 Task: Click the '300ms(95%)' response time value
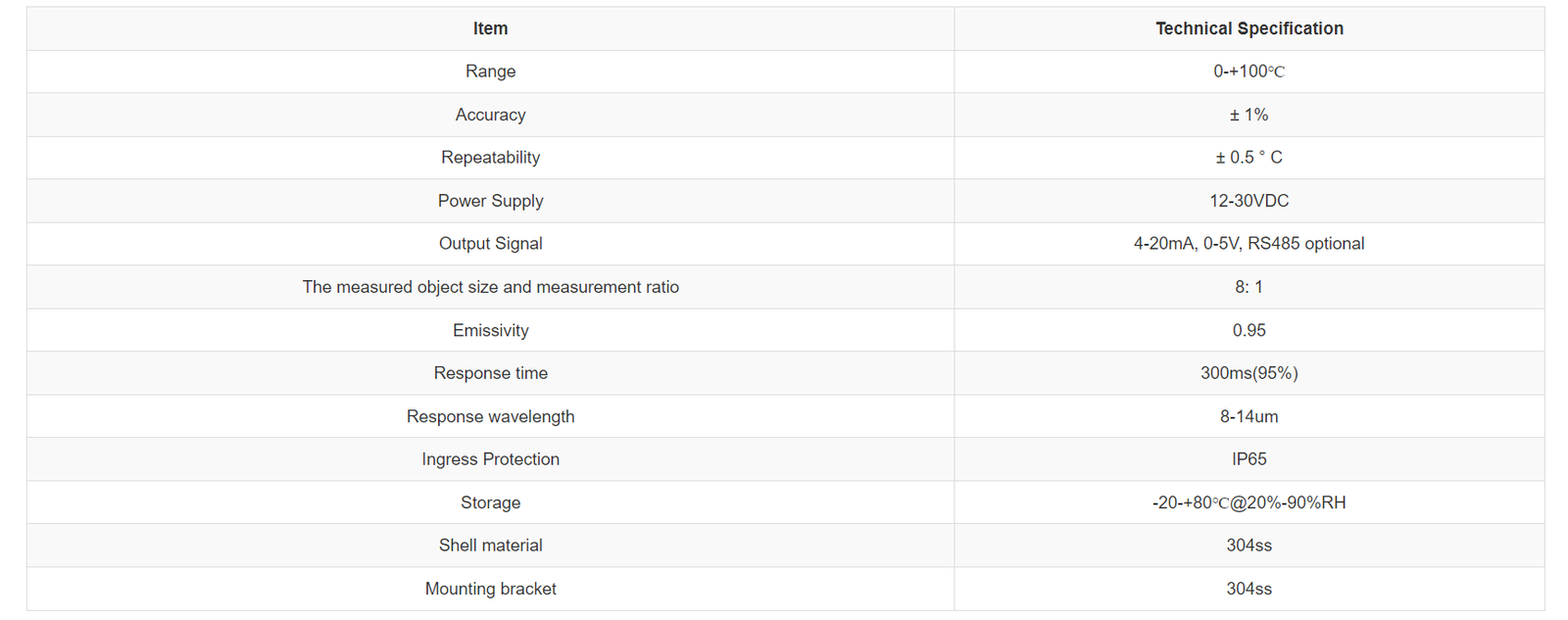point(1249,373)
